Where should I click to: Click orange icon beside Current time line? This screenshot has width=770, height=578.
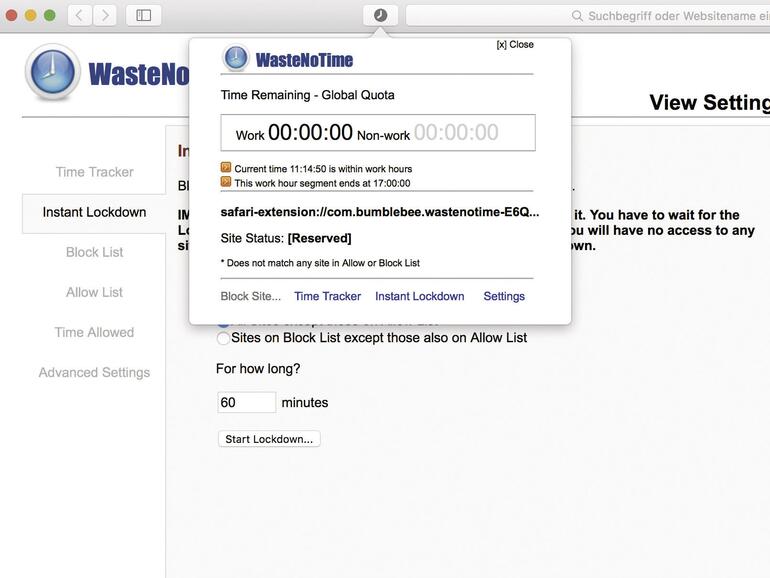point(226,167)
